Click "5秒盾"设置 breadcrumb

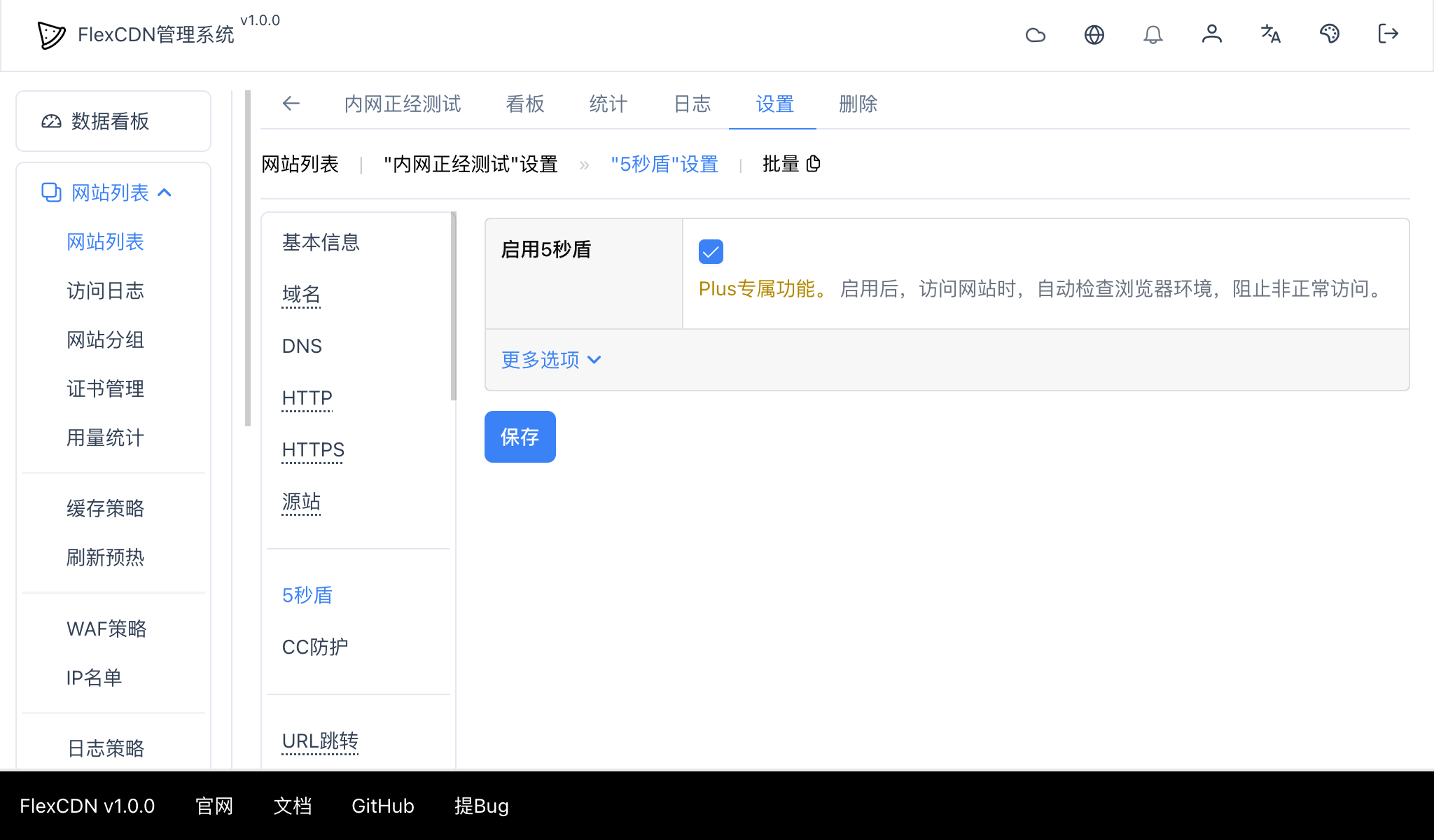click(x=664, y=164)
